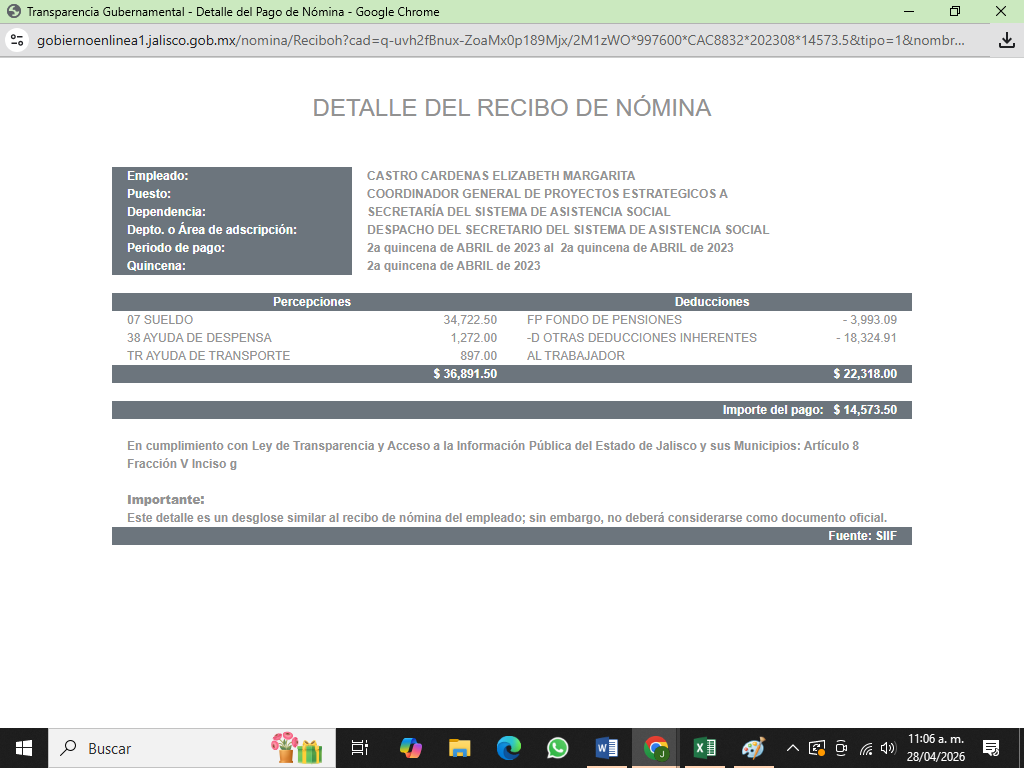Viewport: 1024px width, 768px height.
Task: Click the transporte amount 897.00
Action: tap(479, 356)
